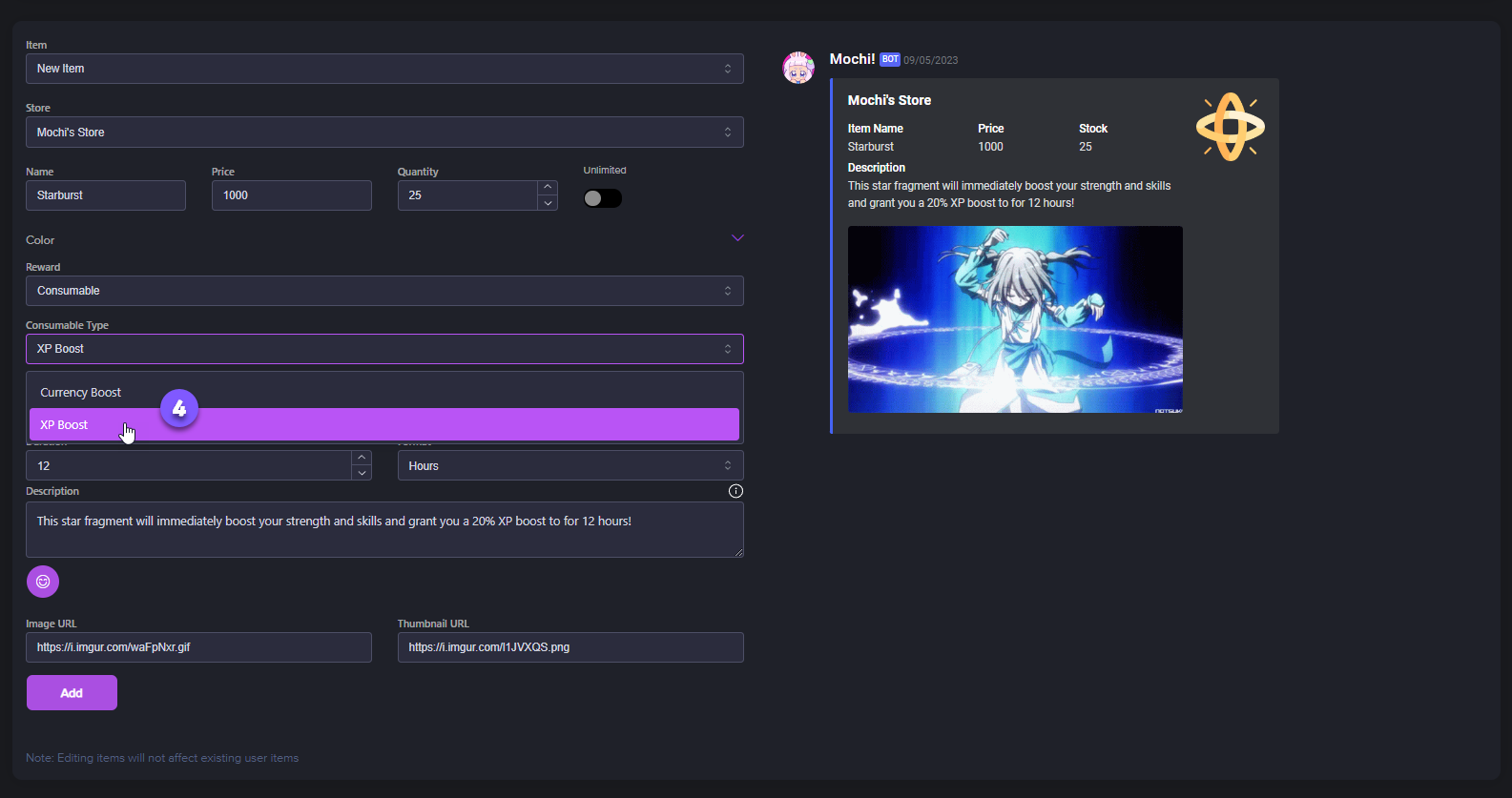Click Mochi bot avatar icon
Viewport: 1512px width, 798px height.
tap(798, 68)
